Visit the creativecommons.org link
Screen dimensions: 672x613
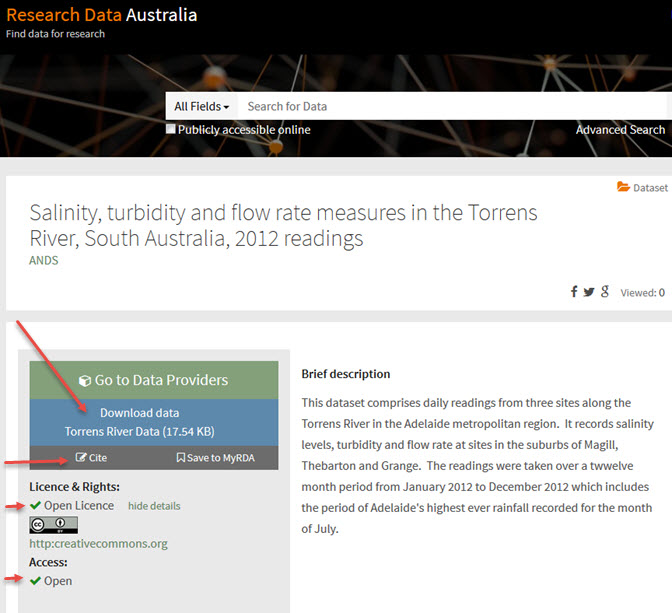(98, 544)
